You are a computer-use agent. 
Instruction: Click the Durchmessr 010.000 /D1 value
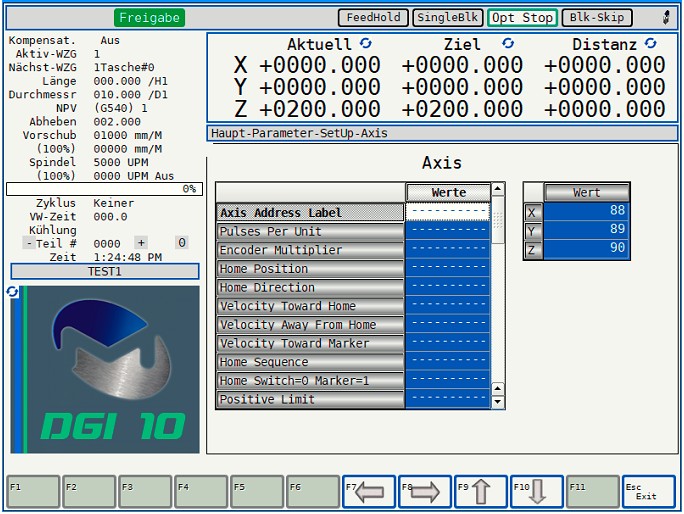pyautogui.click(x=130, y=95)
